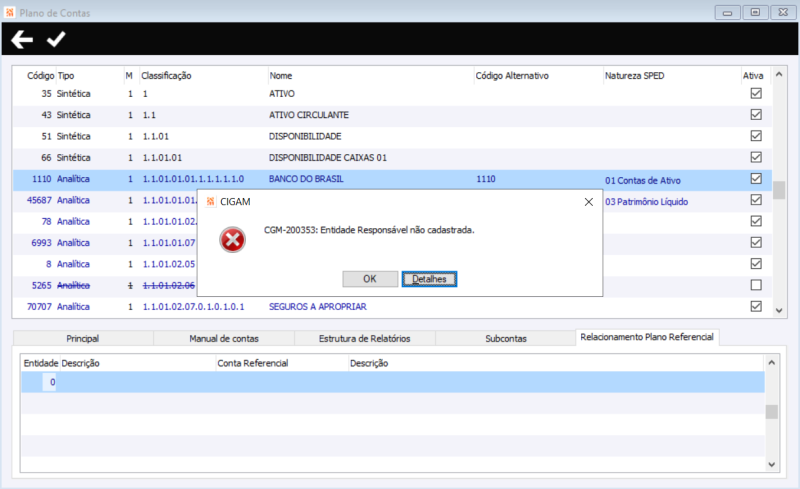Viewport: 800px width, 489px height.
Task: Click the Tipo column header
Action: 66,76
